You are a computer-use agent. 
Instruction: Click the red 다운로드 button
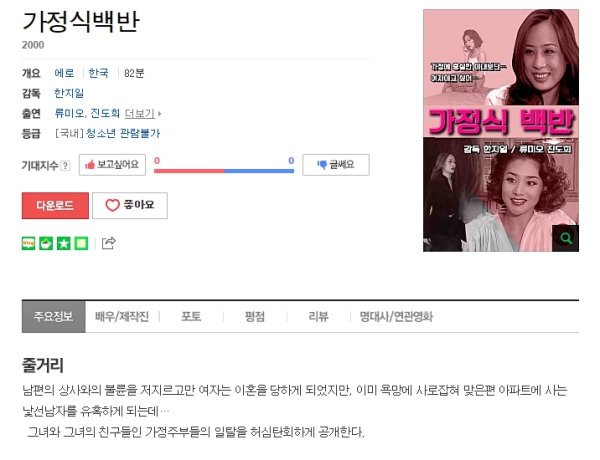click(x=55, y=206)
